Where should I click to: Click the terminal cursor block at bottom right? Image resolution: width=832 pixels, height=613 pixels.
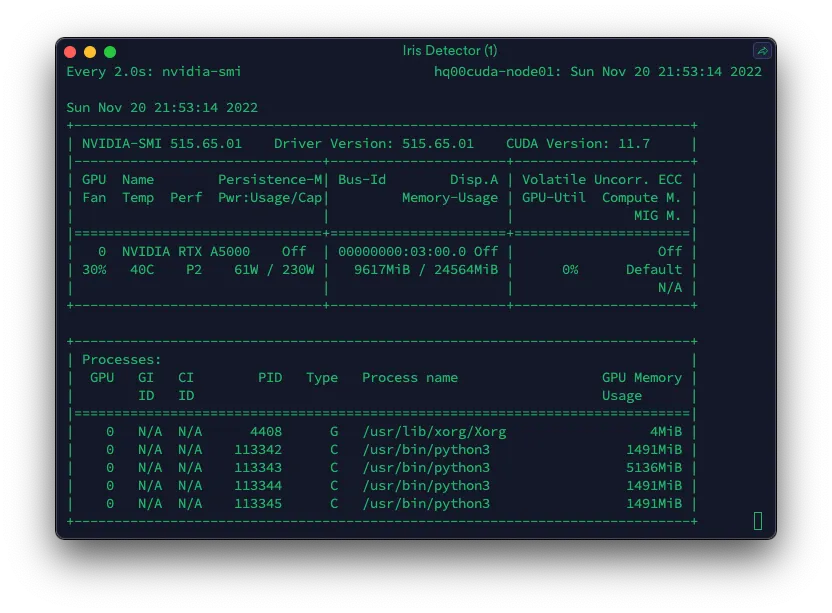[x=758, y=521]
